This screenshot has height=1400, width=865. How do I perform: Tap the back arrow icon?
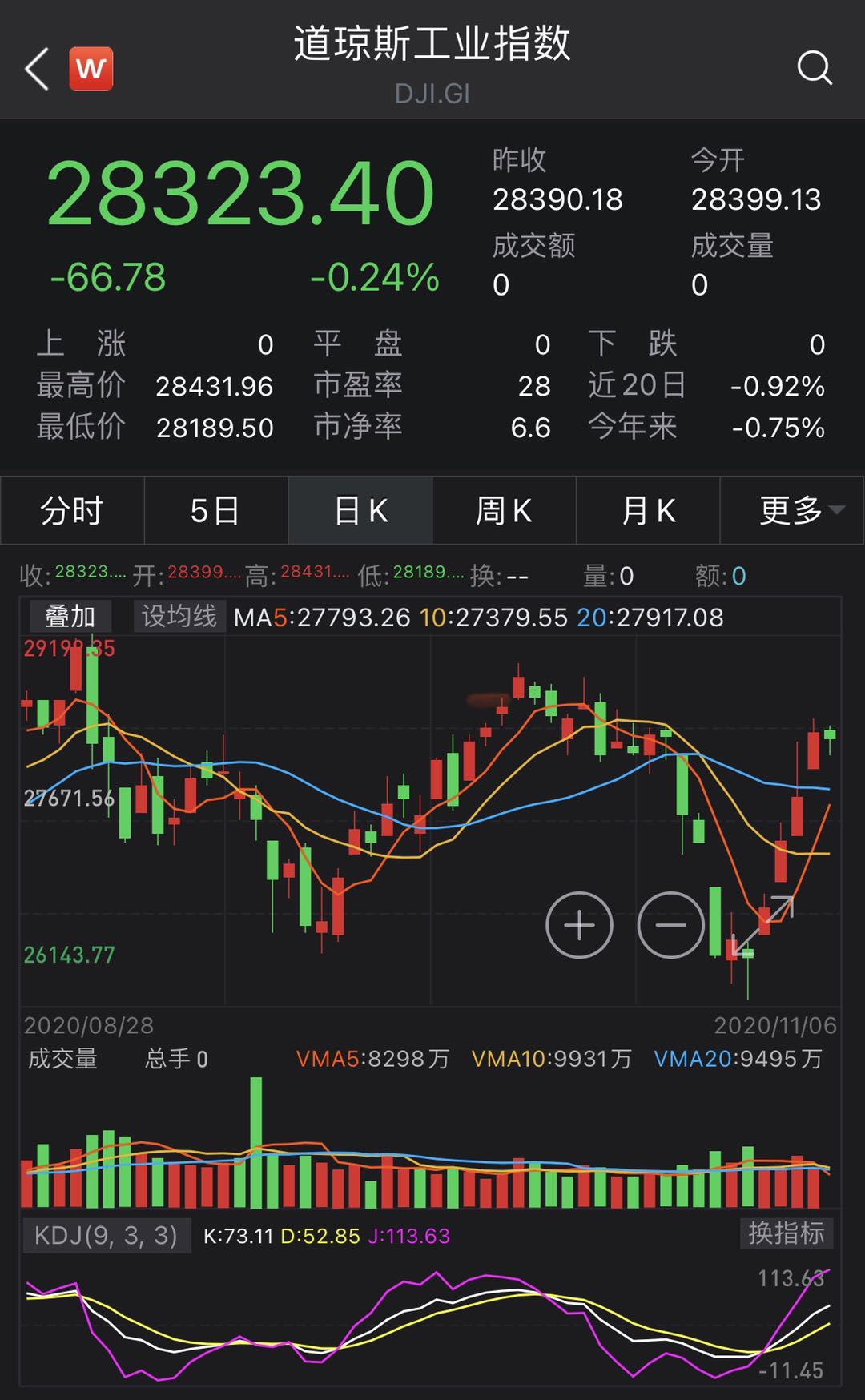[x=37, y=69]
